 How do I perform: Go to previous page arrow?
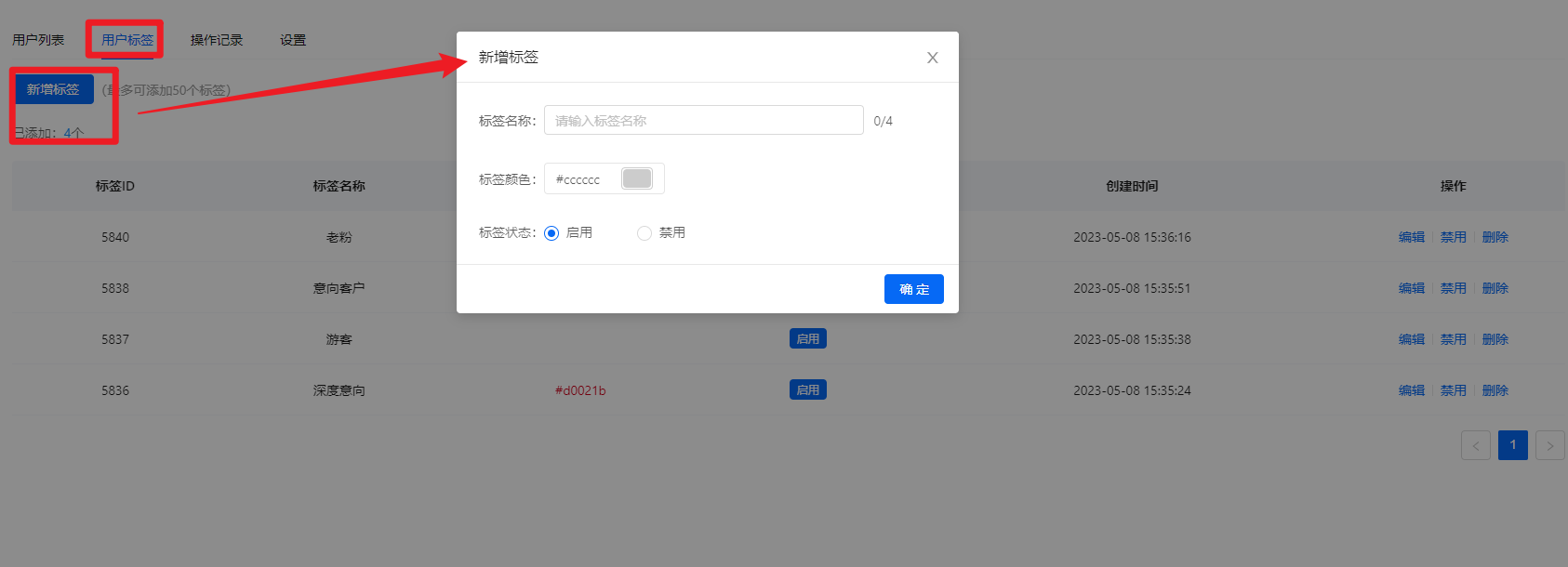pyautogui.click(x=1475, y=445)
